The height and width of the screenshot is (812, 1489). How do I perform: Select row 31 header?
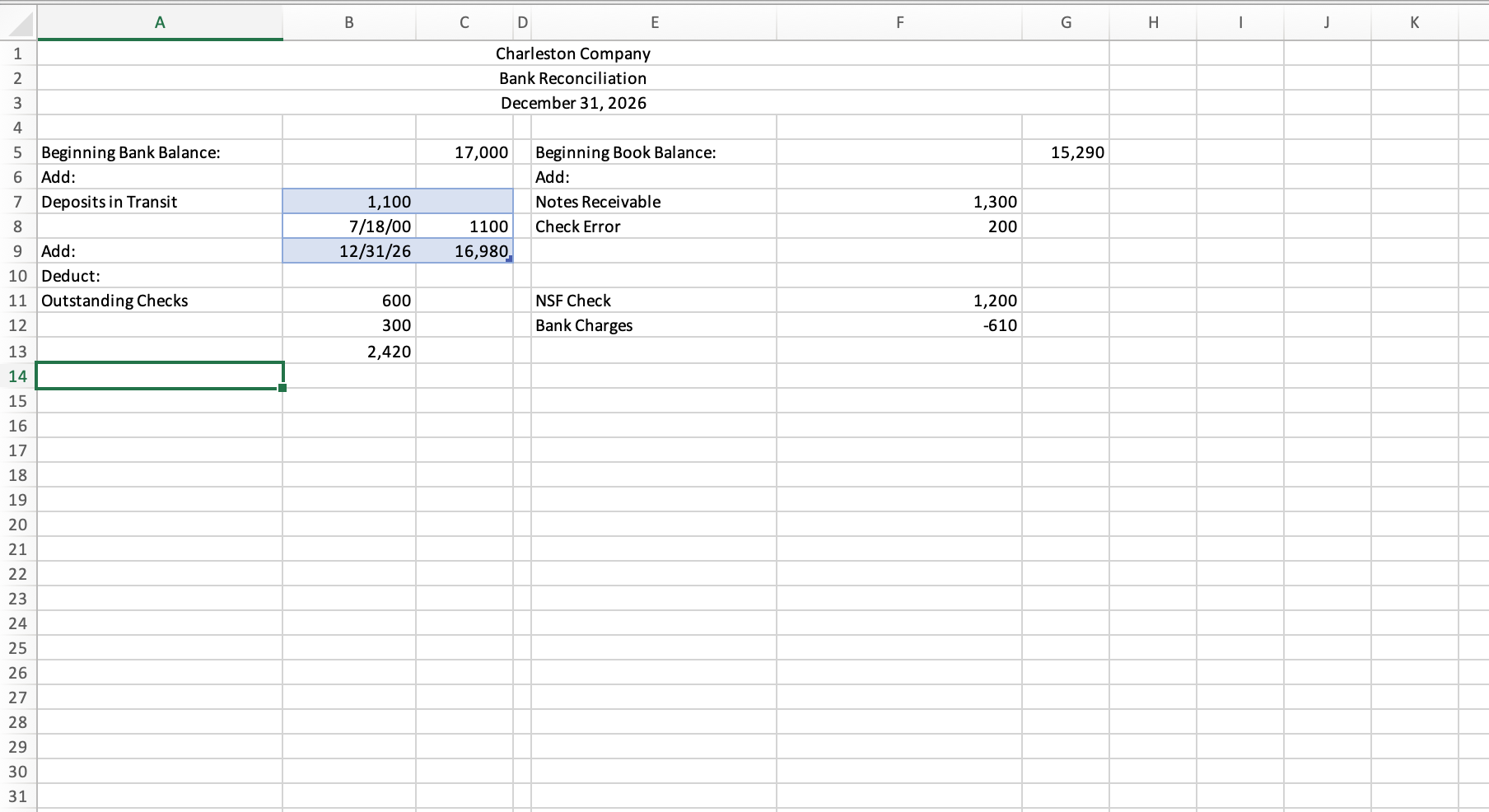coord(18,796)
